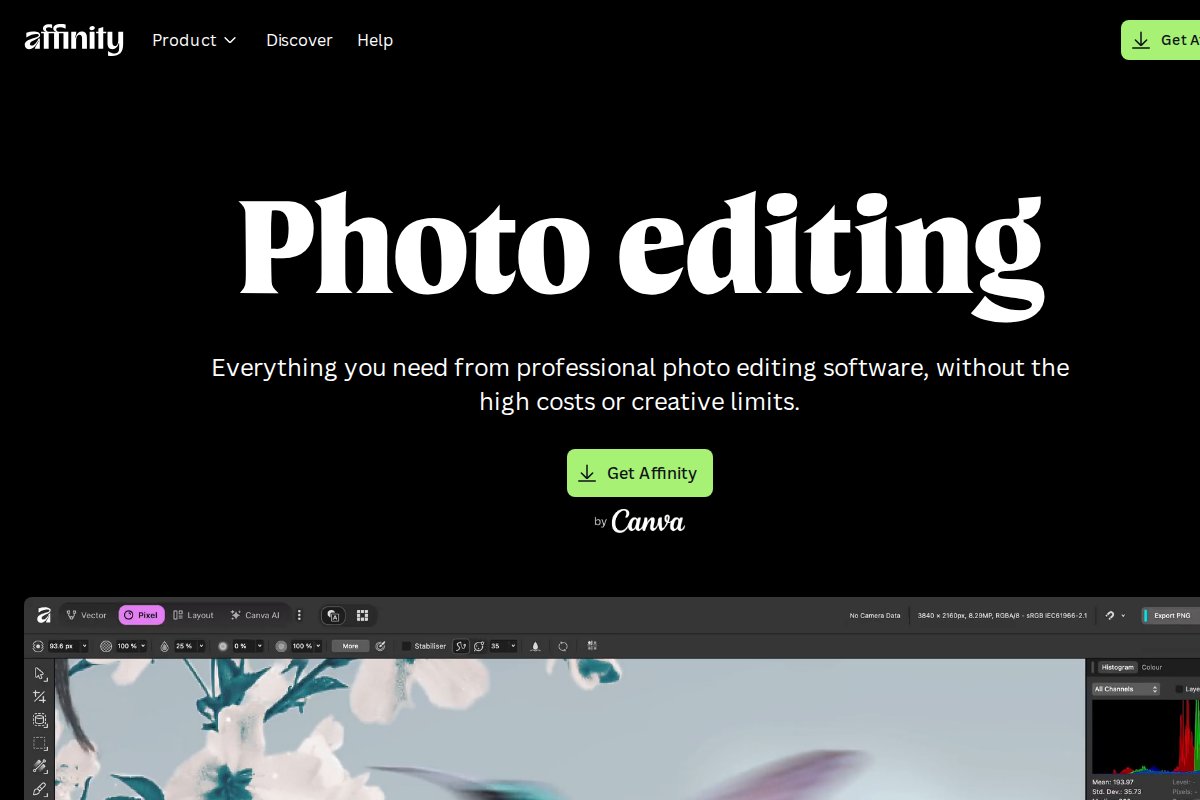Select the Crop tool in left toolbar
Image resolution: width=1200 pixels, height=800 pixels.
(x=40, y=696)
